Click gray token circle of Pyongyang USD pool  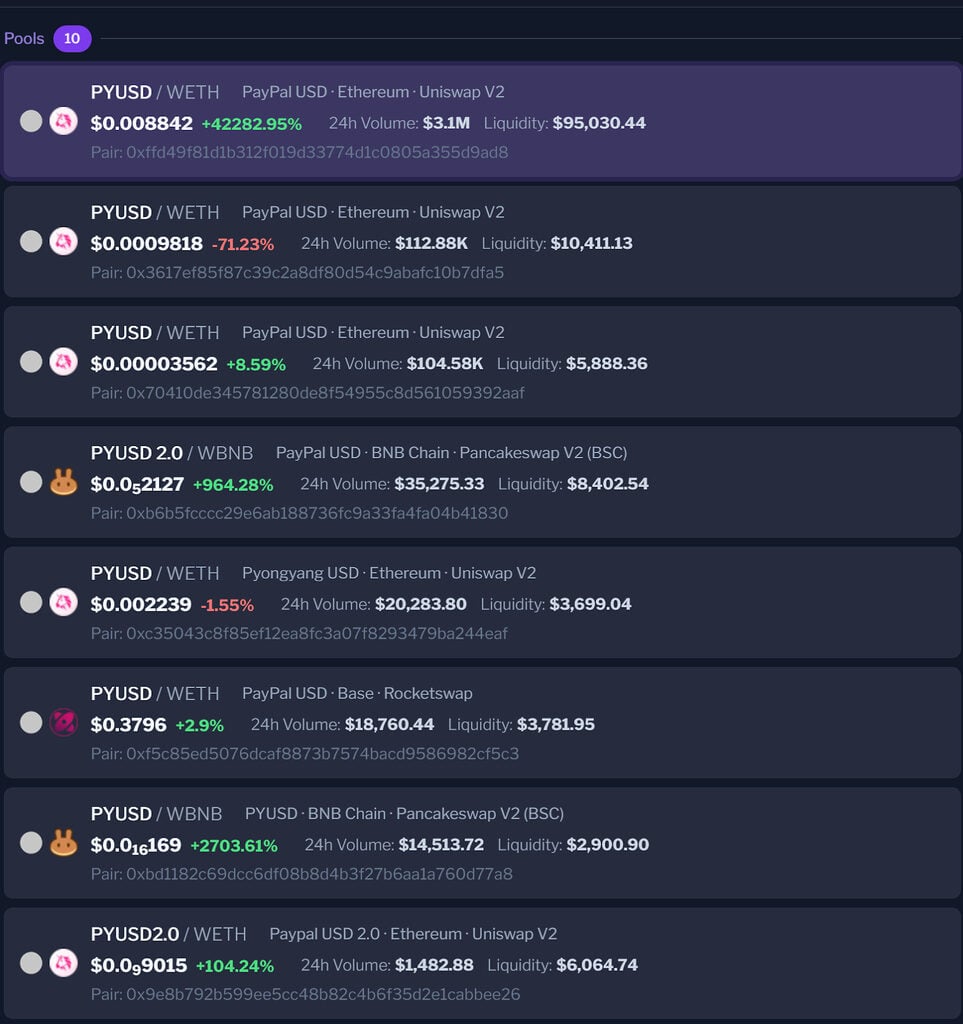31,602
